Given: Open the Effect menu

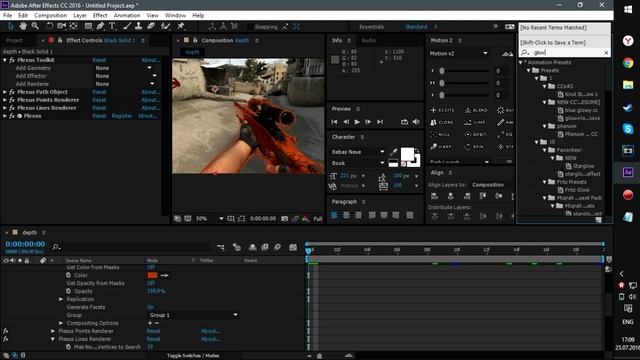Looking at the screenshot, I should click(100, 16).
